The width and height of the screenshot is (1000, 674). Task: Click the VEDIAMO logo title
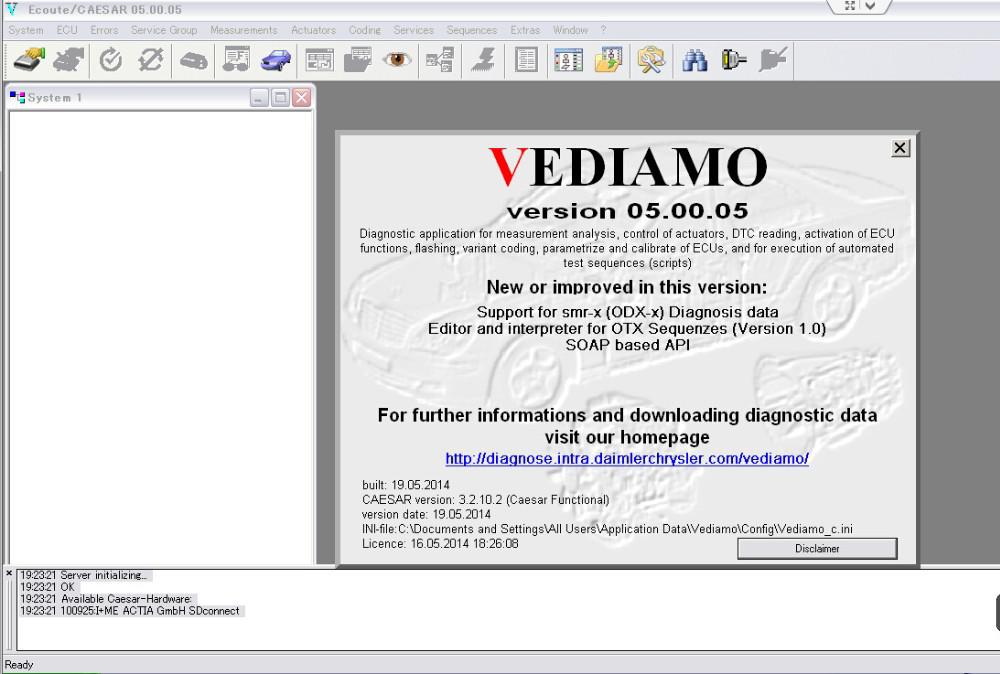point(628,167)
